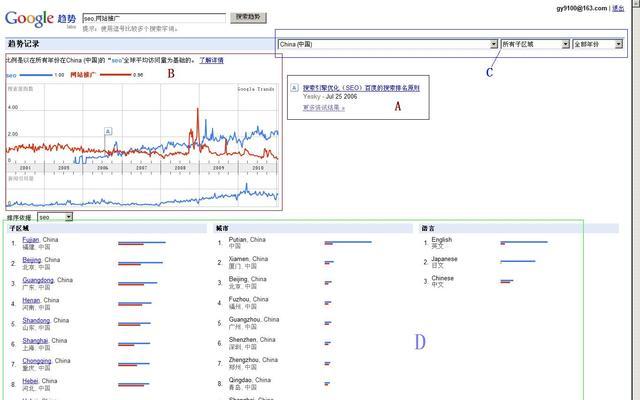Click the 2010 label on chart timeline

tap(258, 168)
